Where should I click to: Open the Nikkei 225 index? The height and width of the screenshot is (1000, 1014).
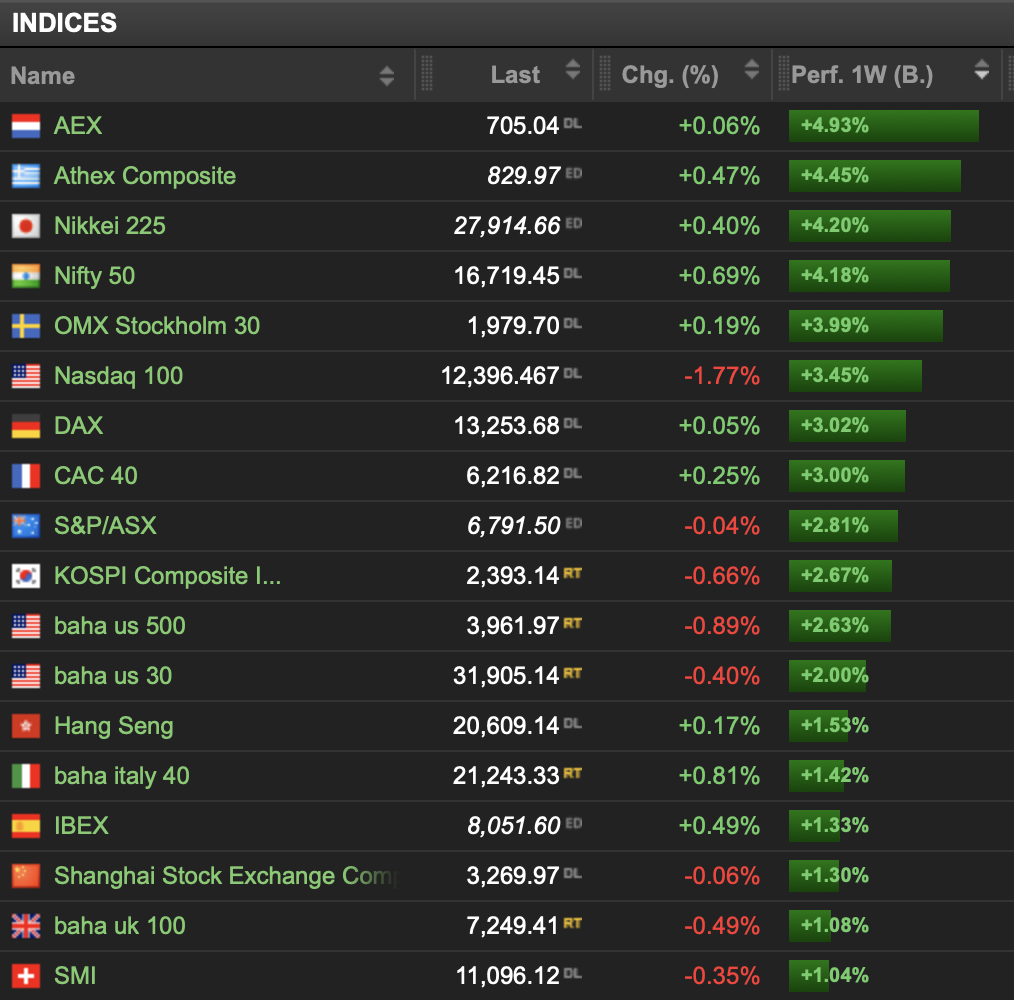(110, 226)
